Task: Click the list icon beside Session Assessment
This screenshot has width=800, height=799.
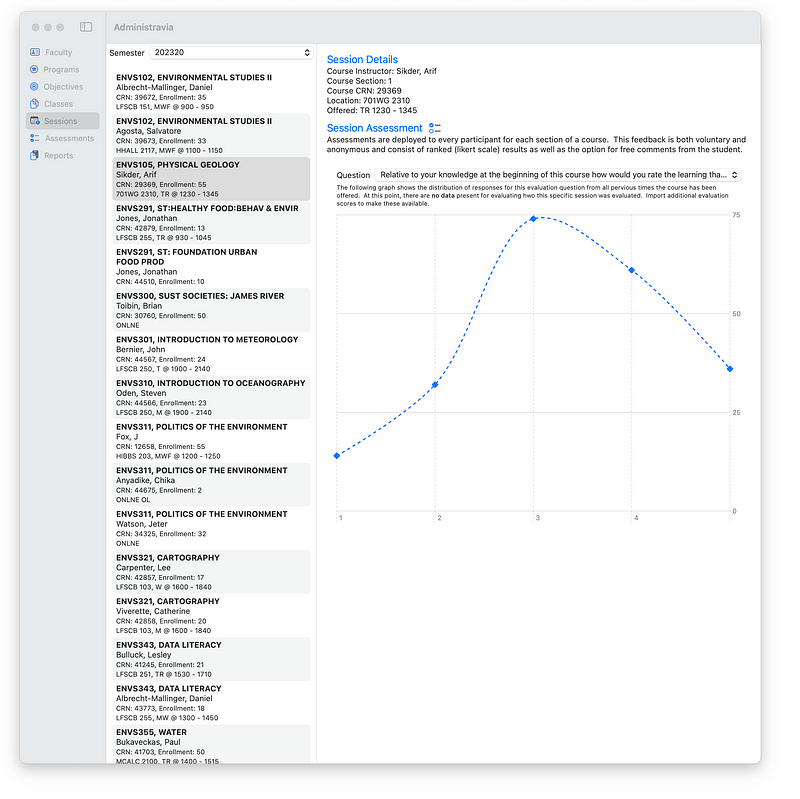Action: click(x=435, y=128)
